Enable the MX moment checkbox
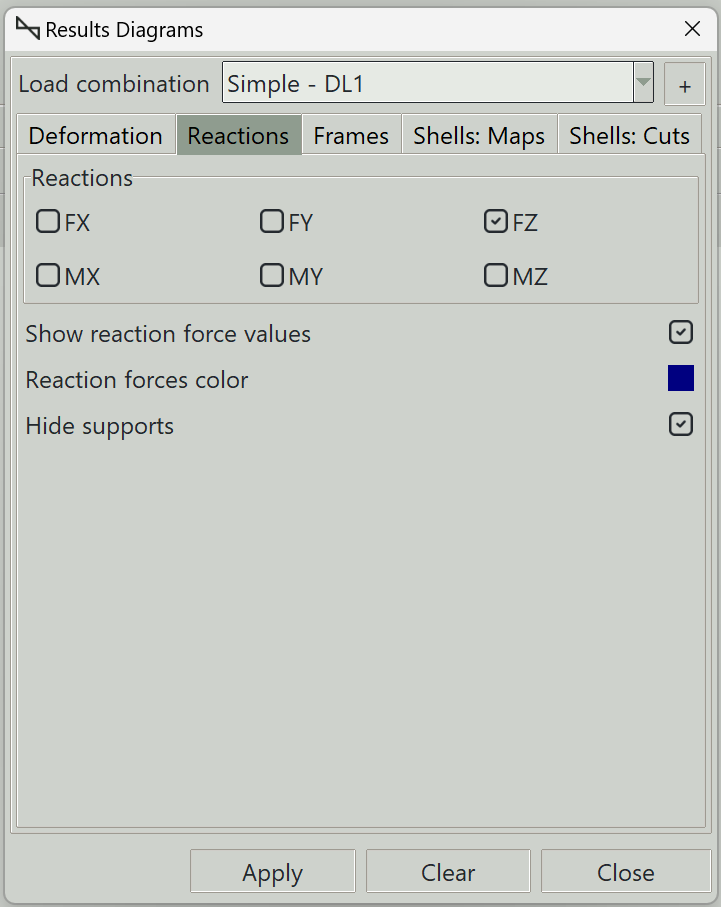721x907 pixels. pyautogui.click(x=48, y=275)
